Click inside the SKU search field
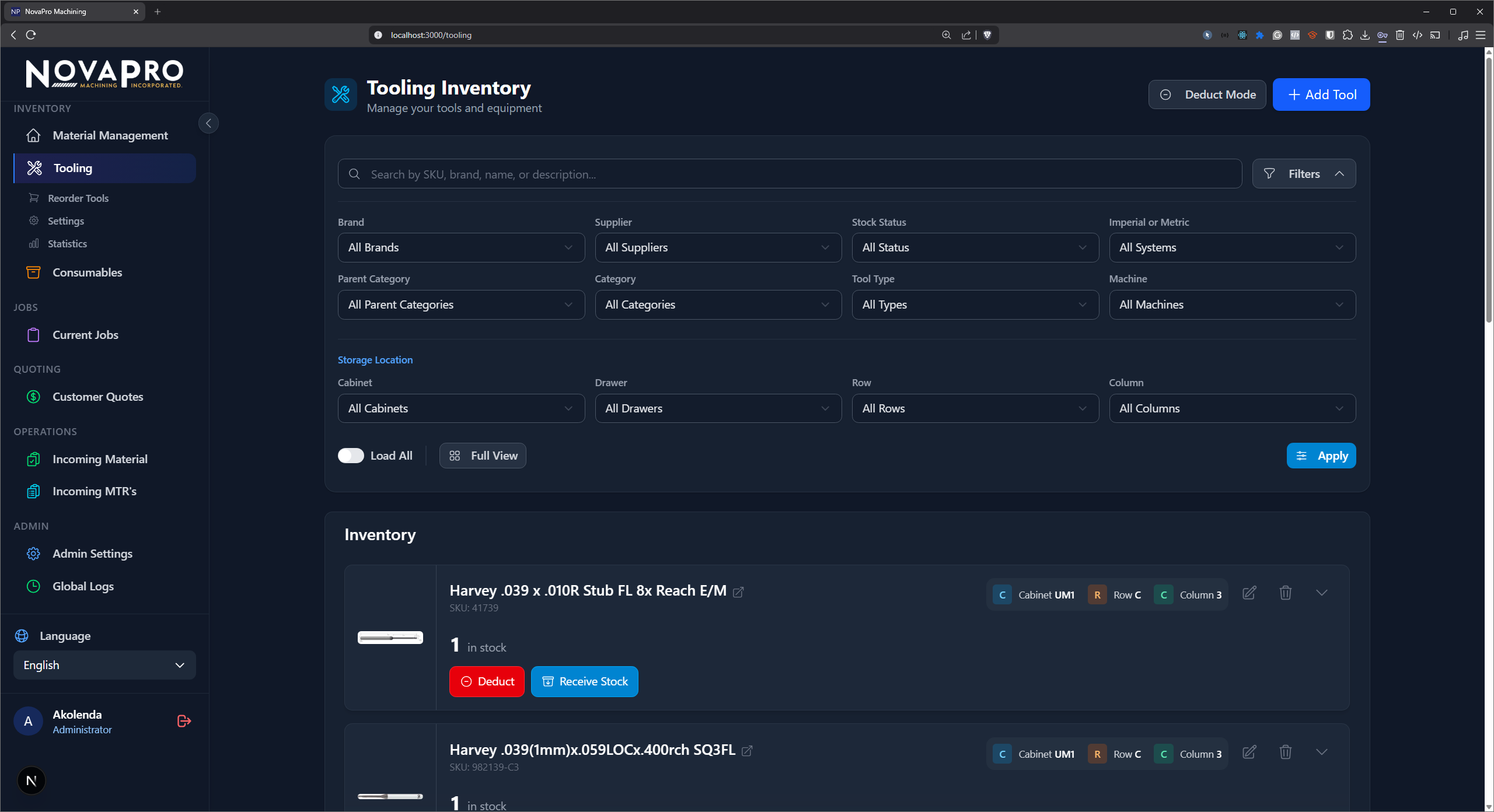Viewport: 1494px width, 812px height. [700, 173]
